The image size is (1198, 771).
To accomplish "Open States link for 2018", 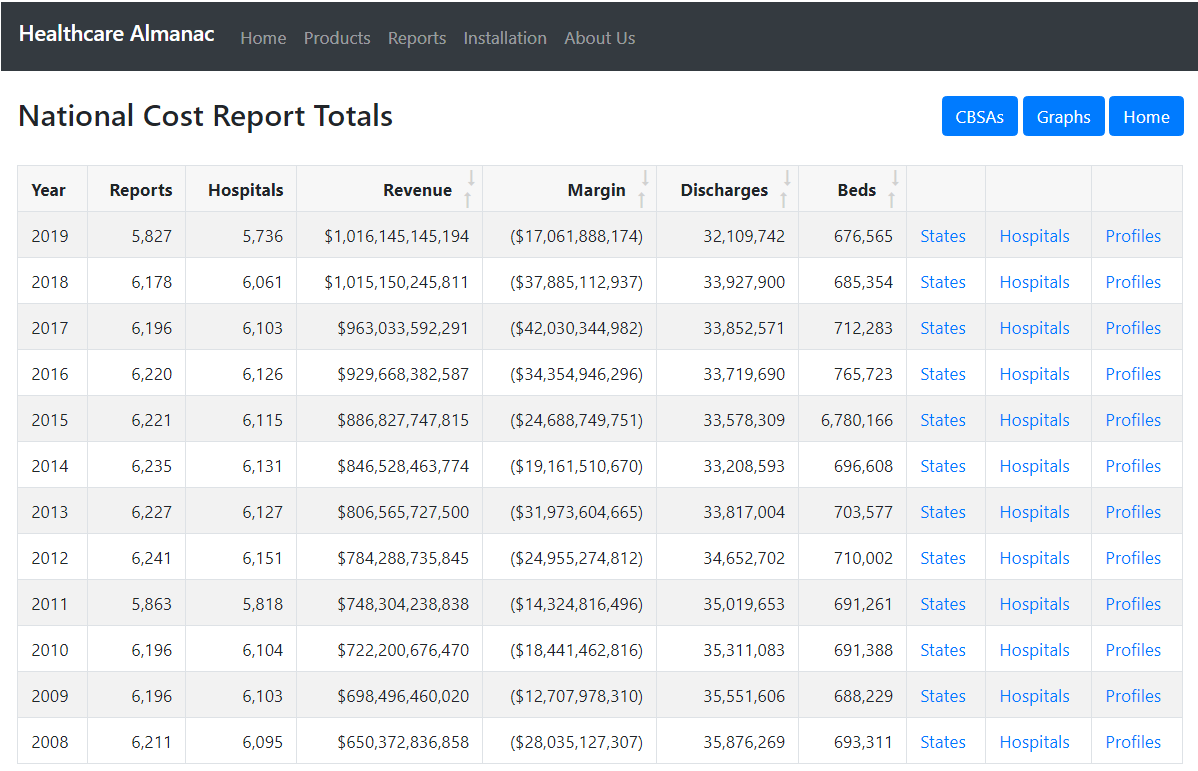I will click(943, 282).
